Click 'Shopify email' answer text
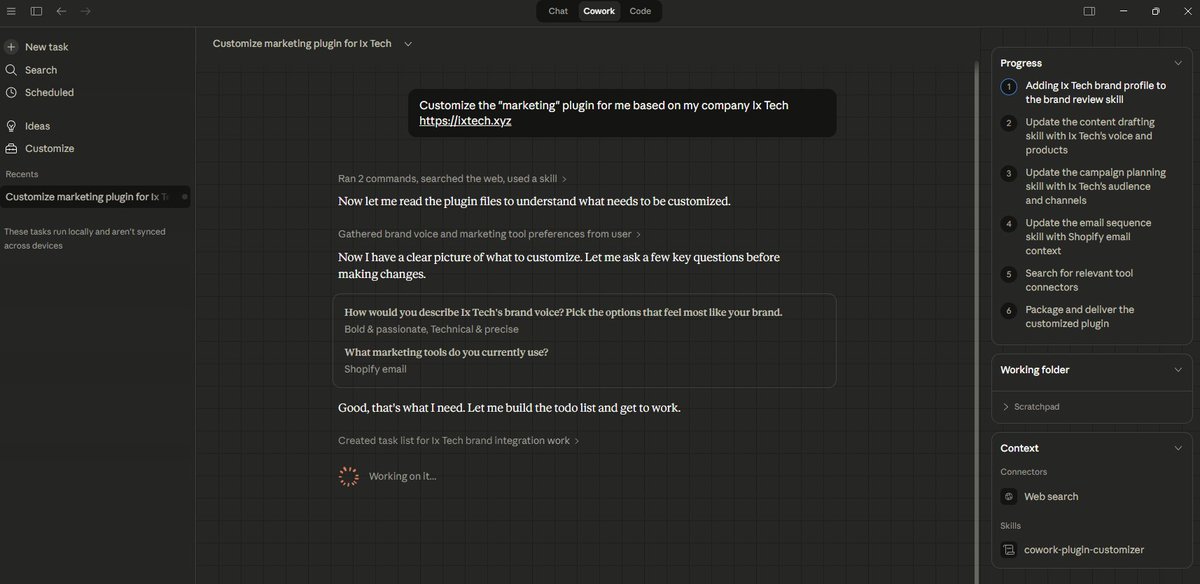Viewport: 1200px width, 584px height. click(375, 369)
